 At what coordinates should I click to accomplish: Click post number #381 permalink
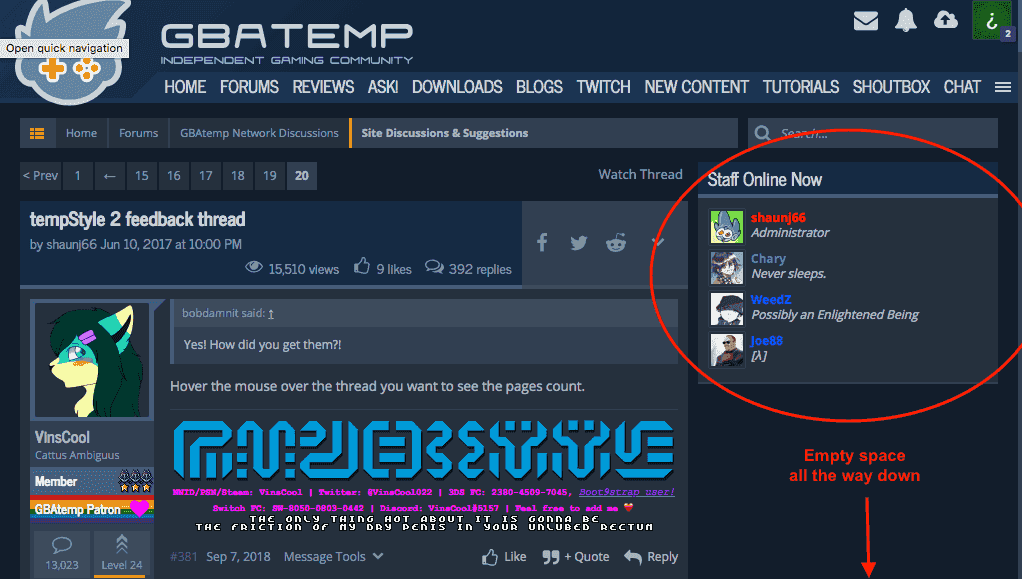[184, 557]
